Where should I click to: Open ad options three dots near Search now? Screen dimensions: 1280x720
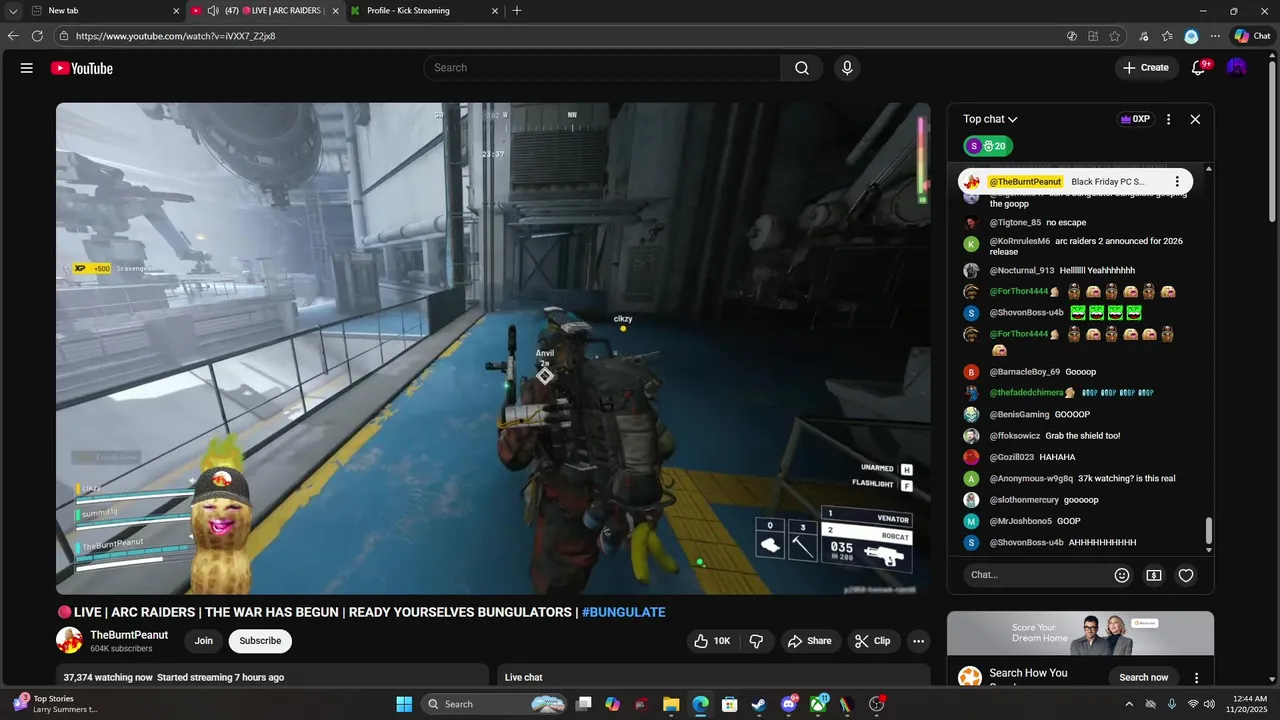[1196, 678]
